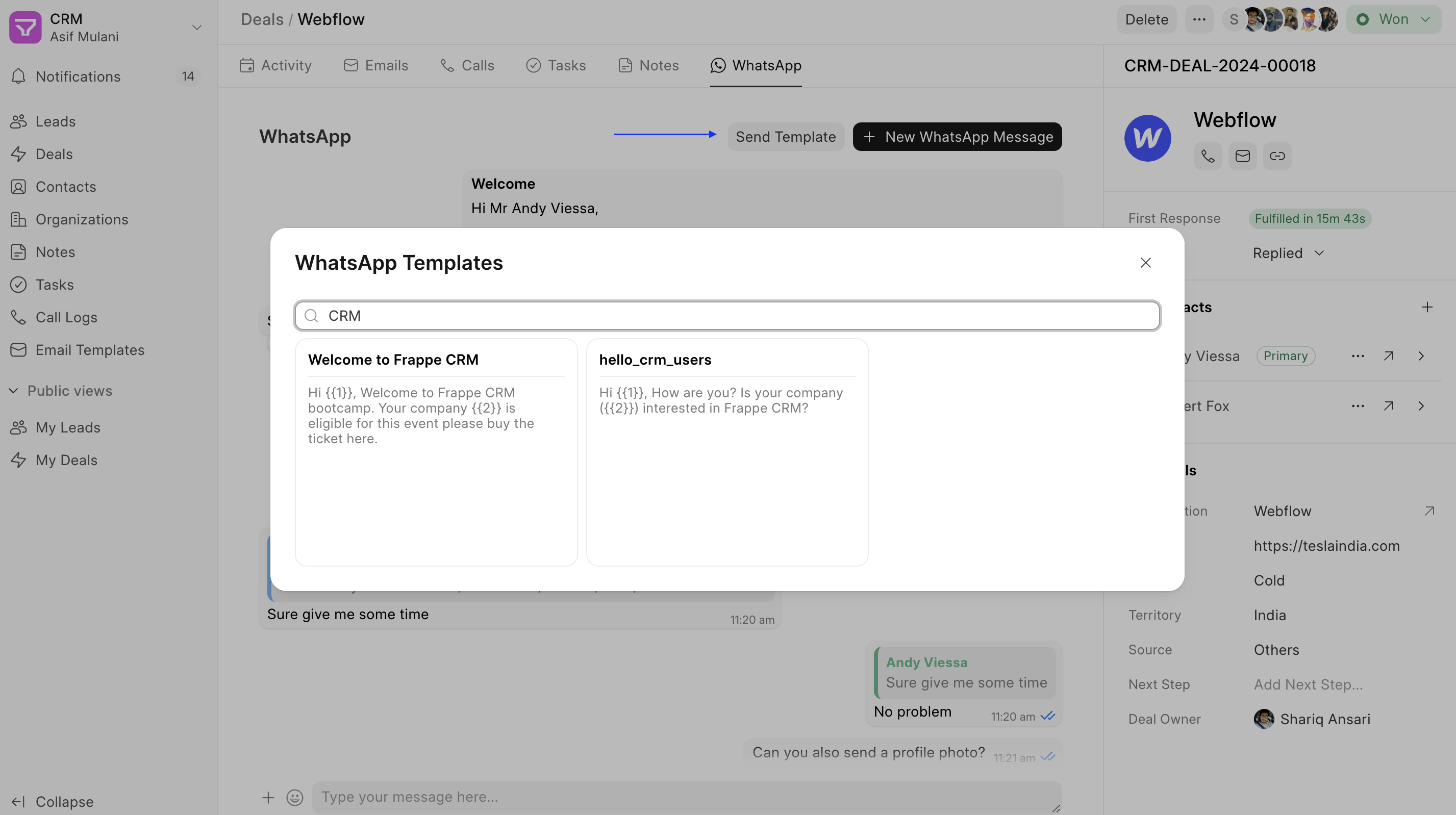
Task: Expand the Robert Fox contact row
Action: point(1421,406)
